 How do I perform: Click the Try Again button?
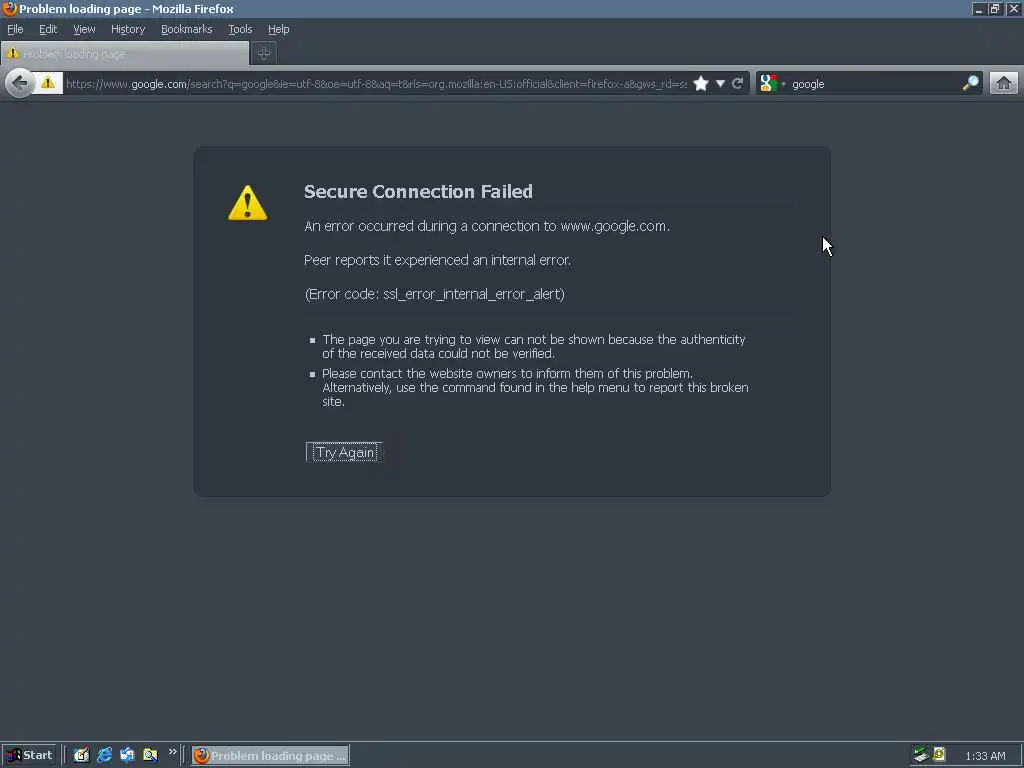345,452
